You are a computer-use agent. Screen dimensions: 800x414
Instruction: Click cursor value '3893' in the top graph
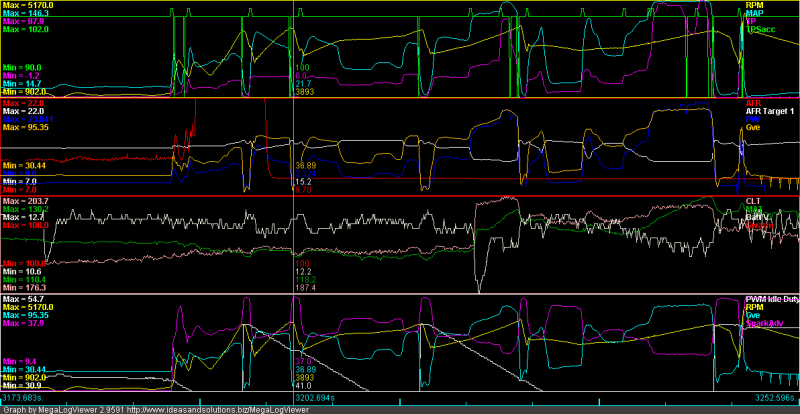[x=304, y=92]
